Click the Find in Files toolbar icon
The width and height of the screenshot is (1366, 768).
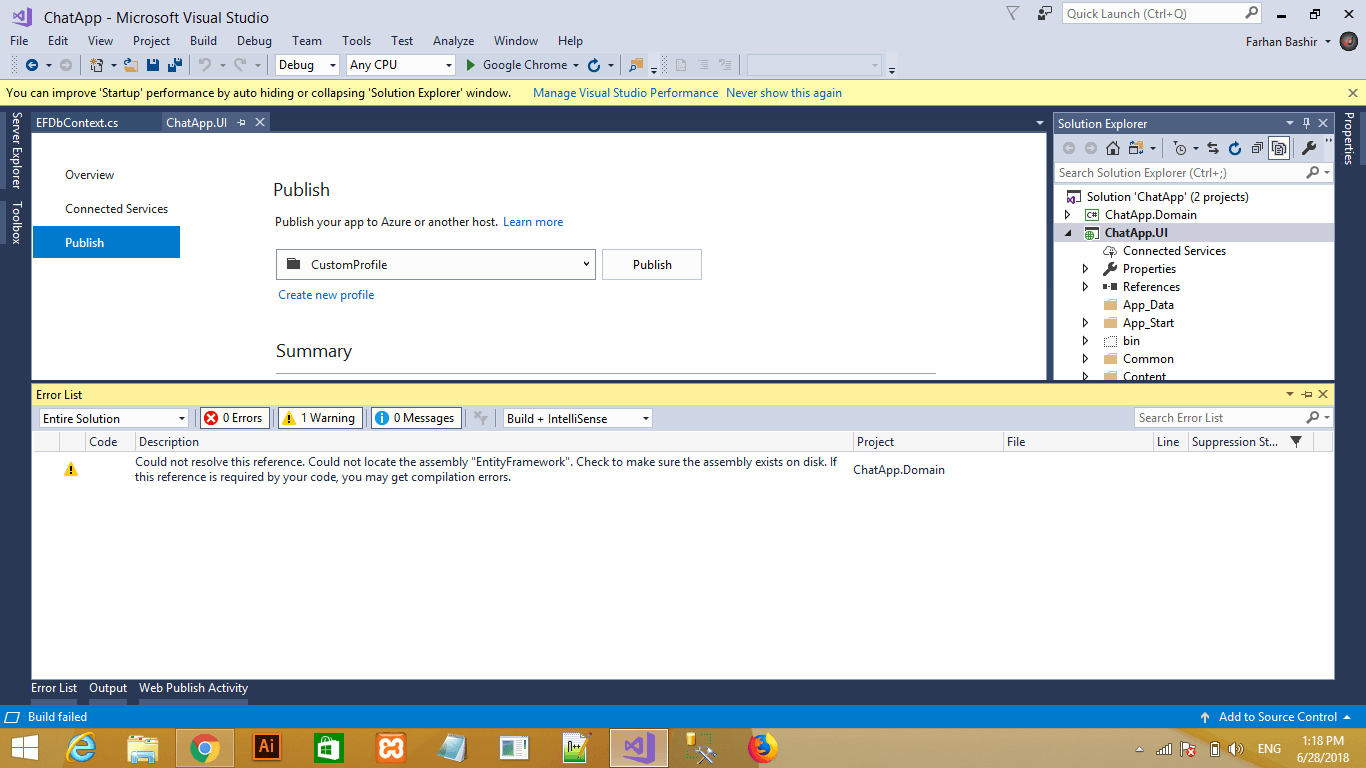point(636,65)
